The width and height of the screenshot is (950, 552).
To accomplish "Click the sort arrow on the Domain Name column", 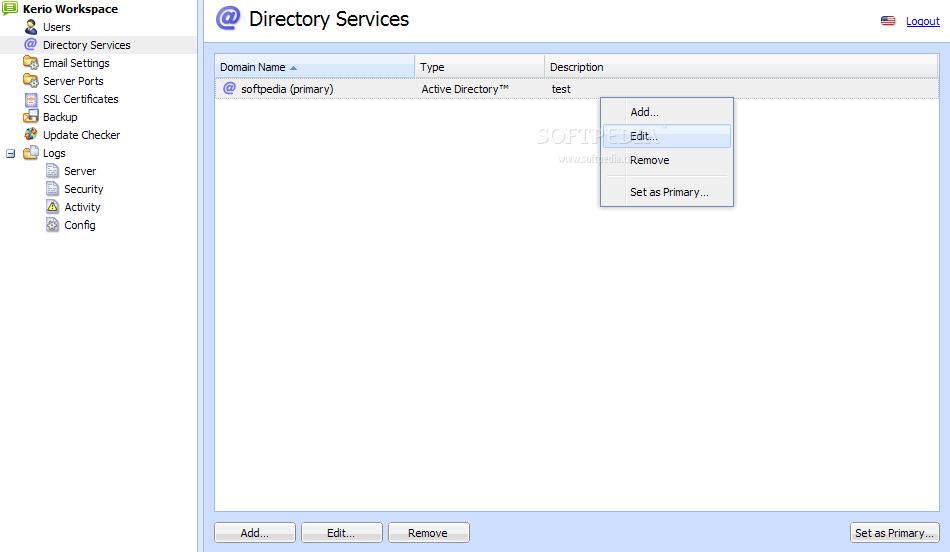I will [293, 68].
